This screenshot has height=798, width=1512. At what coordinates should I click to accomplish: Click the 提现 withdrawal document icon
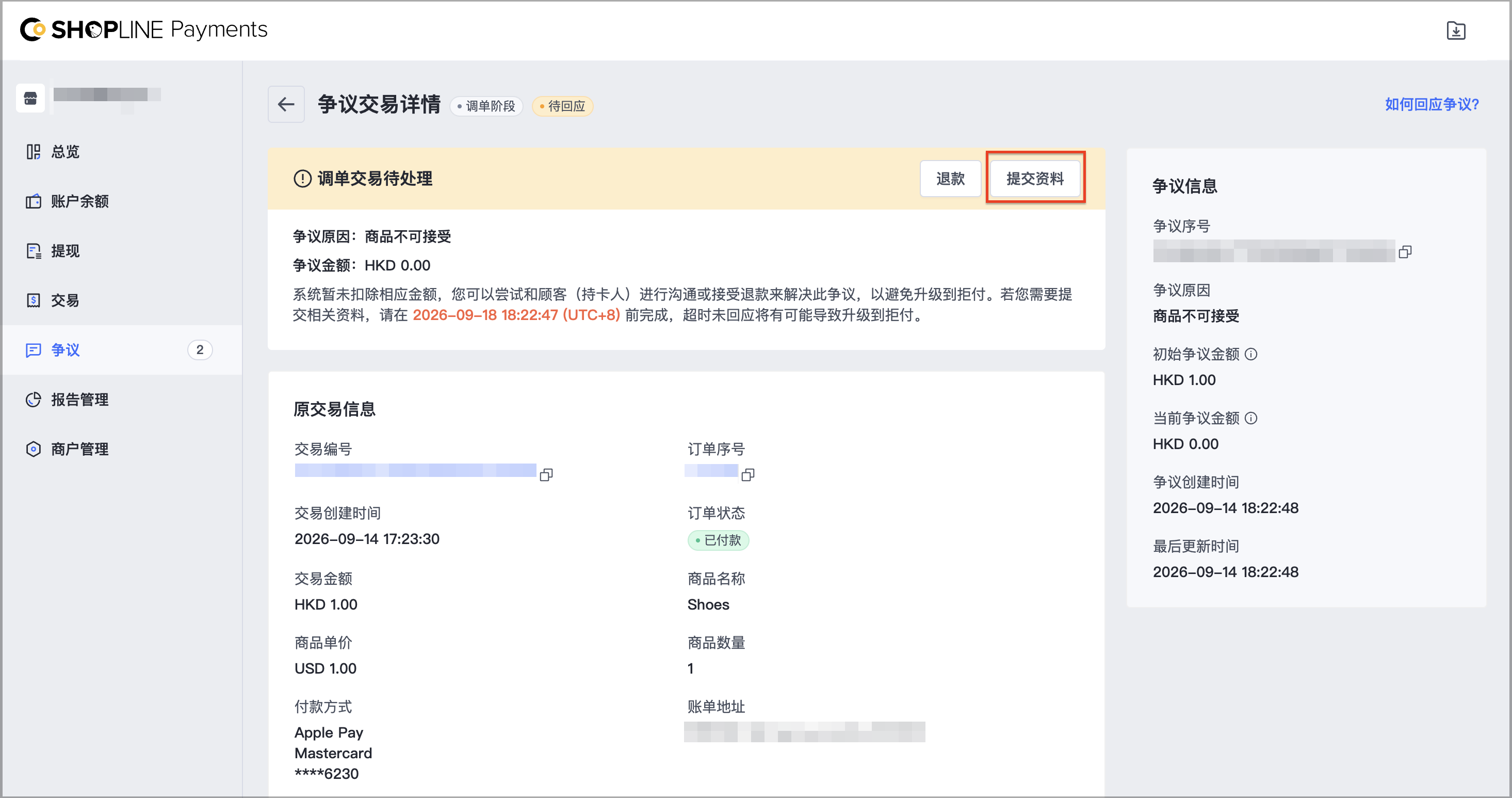[x=34, y=251]
